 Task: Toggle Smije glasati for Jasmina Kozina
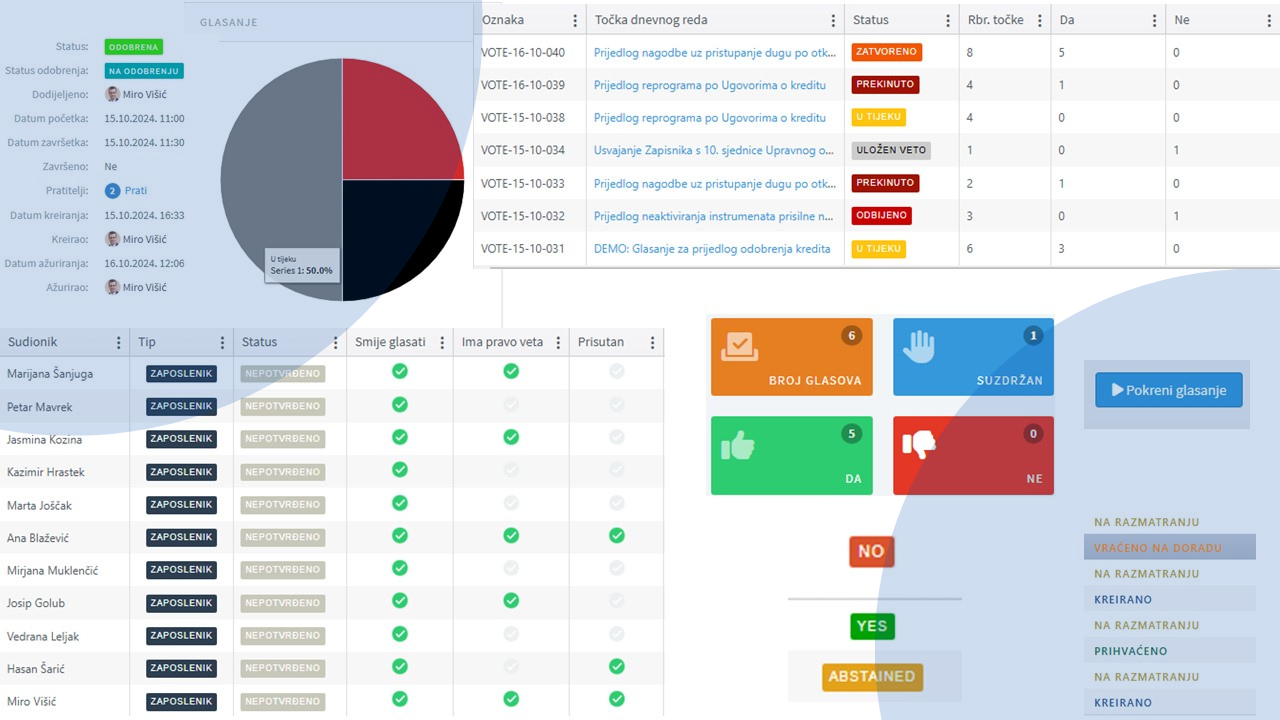[400, 437]
